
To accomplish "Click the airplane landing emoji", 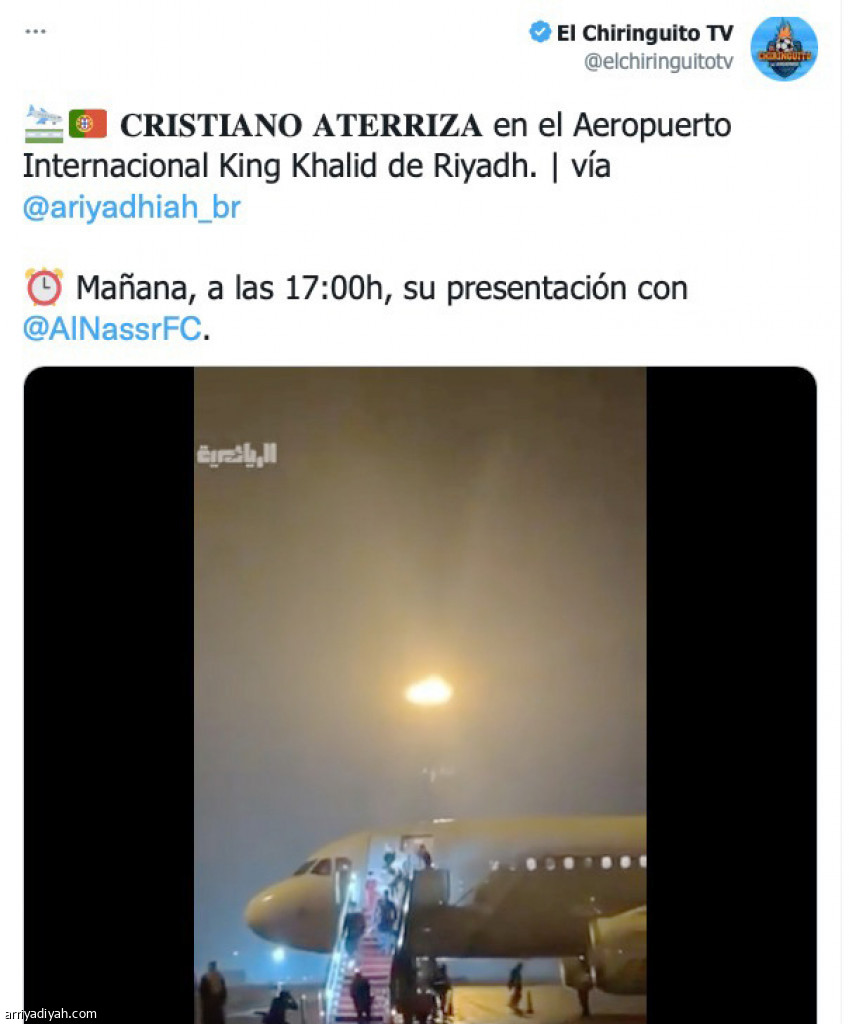I will [x=44, y=124].
